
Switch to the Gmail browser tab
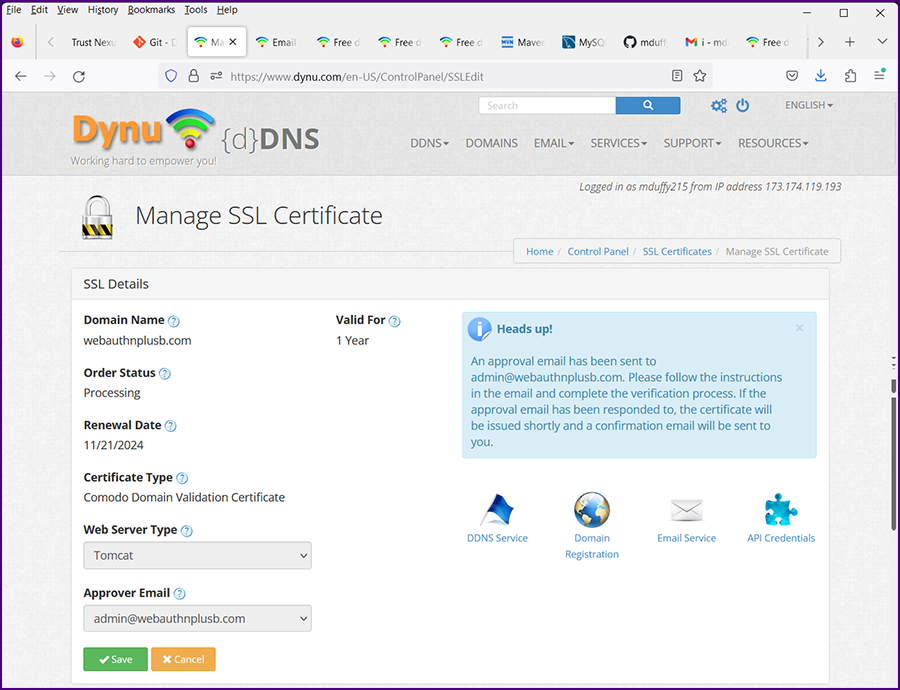pyautogui.click(x=706, y=42)
